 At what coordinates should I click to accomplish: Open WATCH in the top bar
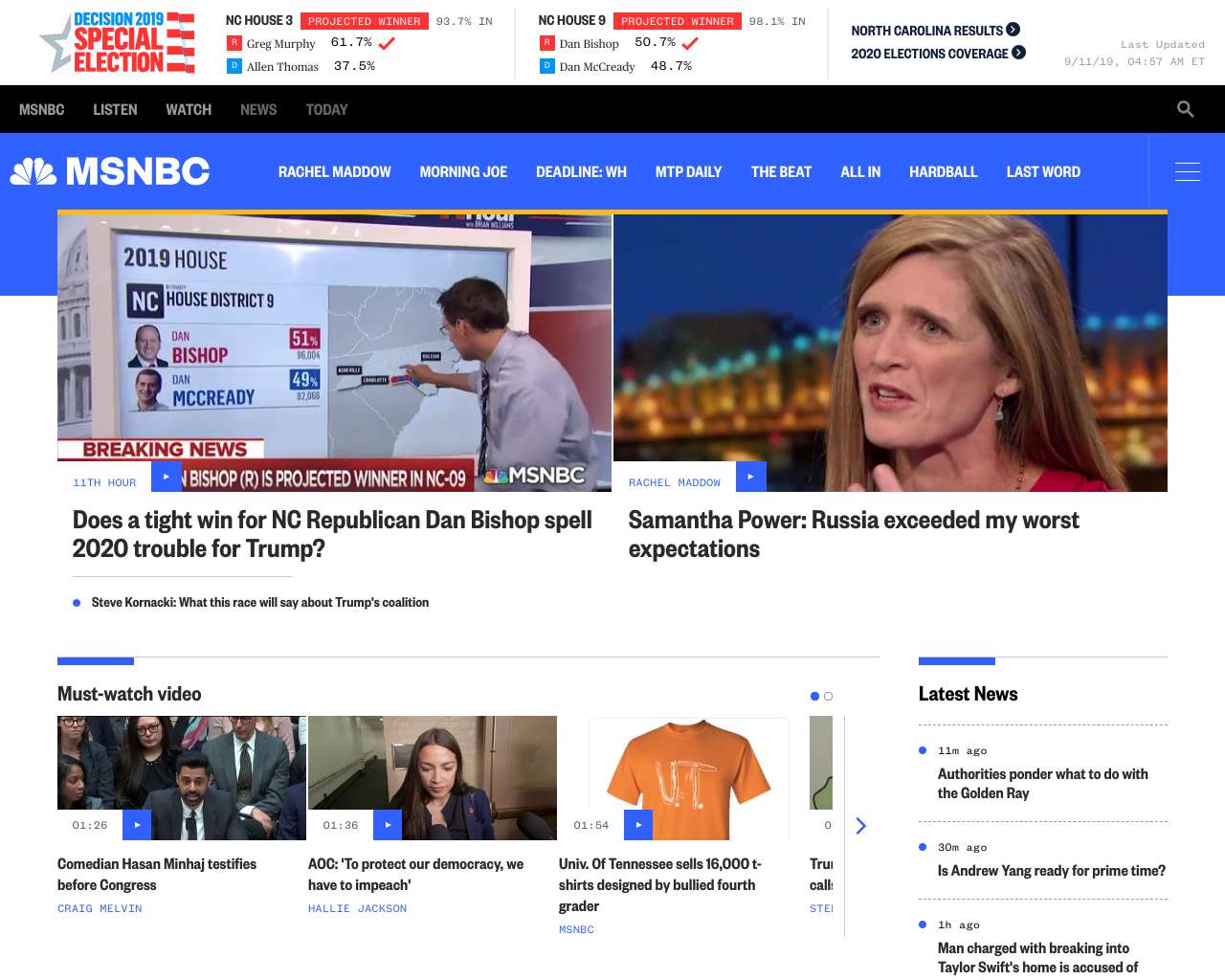(189, 109)
